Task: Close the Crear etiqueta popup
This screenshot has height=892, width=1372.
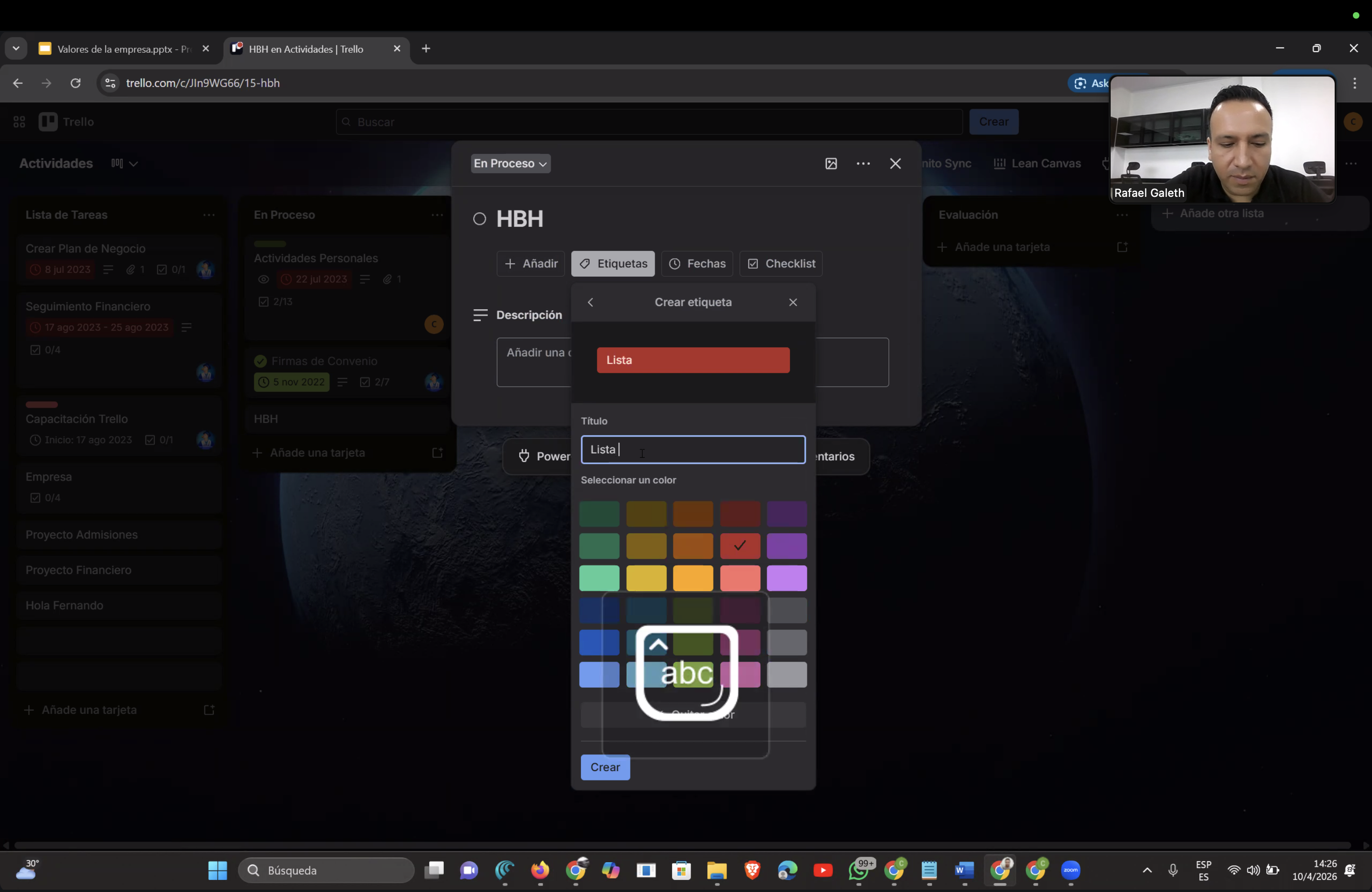Action: (793, 302)
